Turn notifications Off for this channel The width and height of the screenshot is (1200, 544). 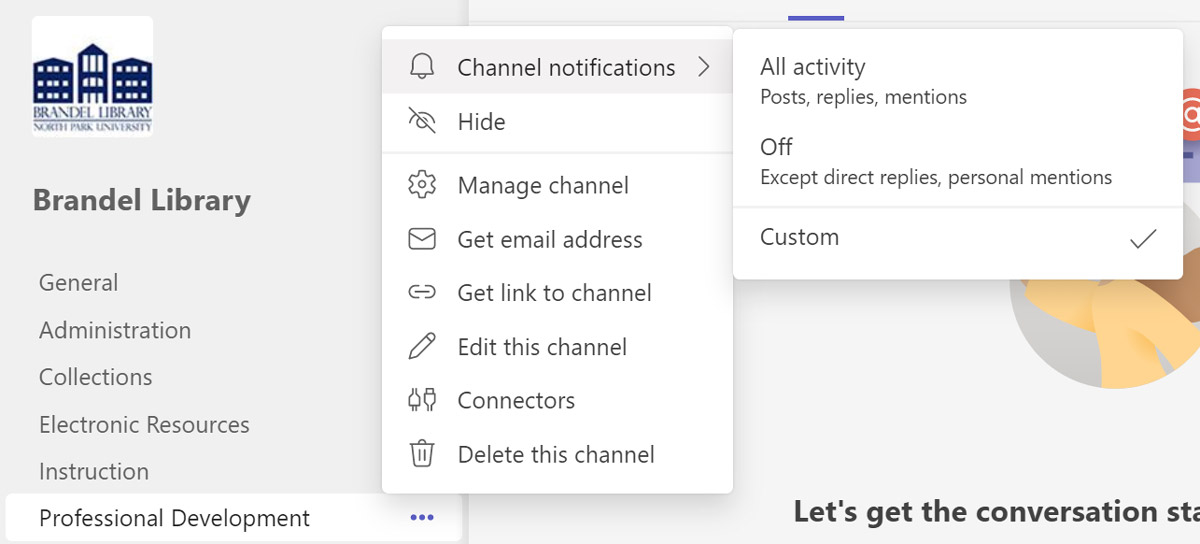pos(776,147)
